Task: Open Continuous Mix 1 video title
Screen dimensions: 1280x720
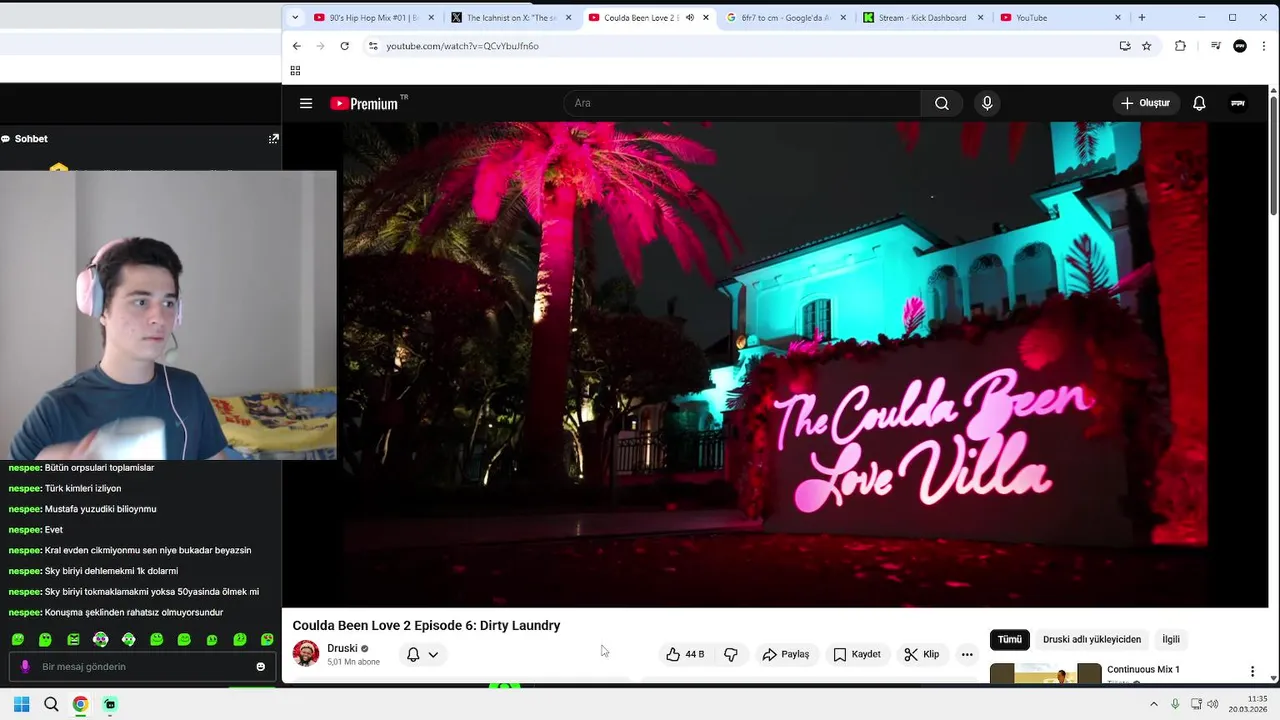Action: pos(1143,669)
